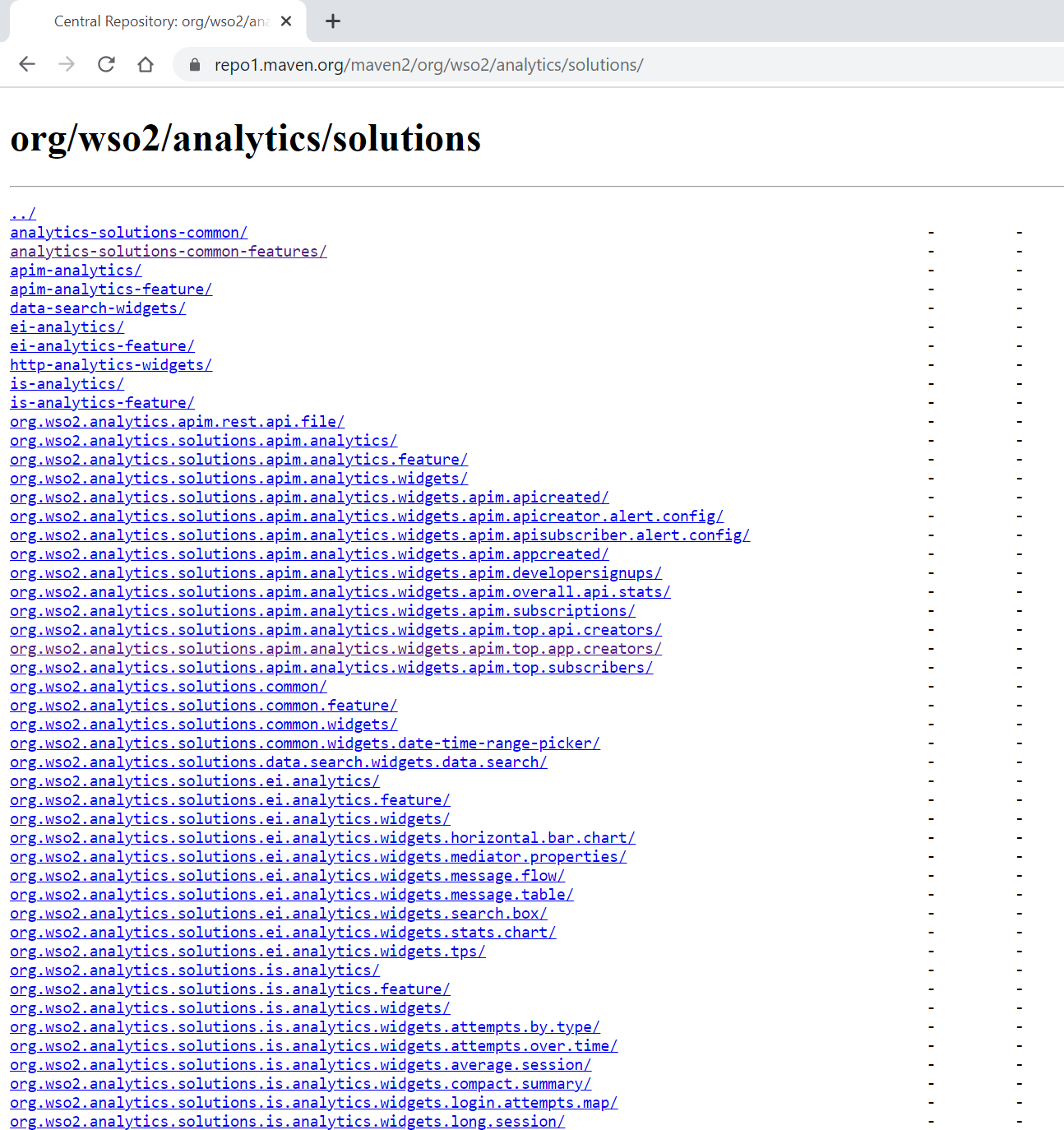1064x1130 pixels.
Task: Open the is.analytics.feature/ link
Action: click(230, 989)
